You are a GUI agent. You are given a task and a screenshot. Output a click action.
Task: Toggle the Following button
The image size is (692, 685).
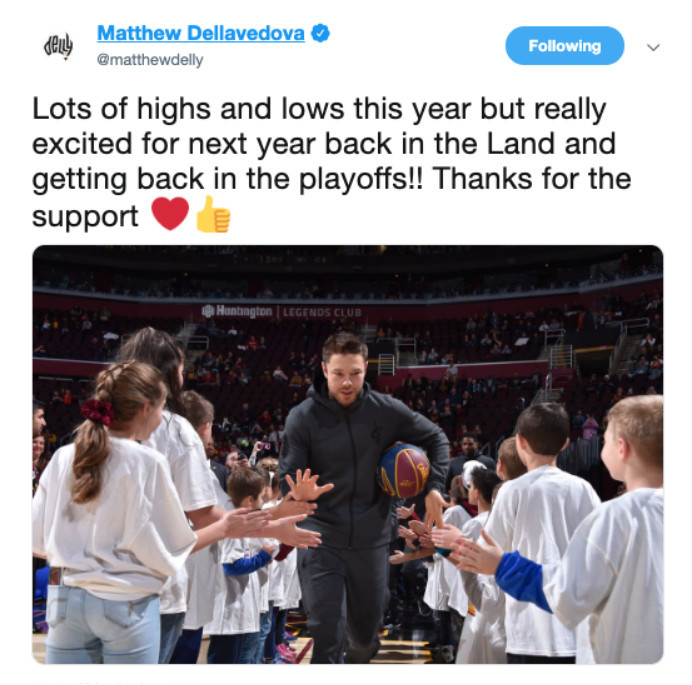pos(564,45)
